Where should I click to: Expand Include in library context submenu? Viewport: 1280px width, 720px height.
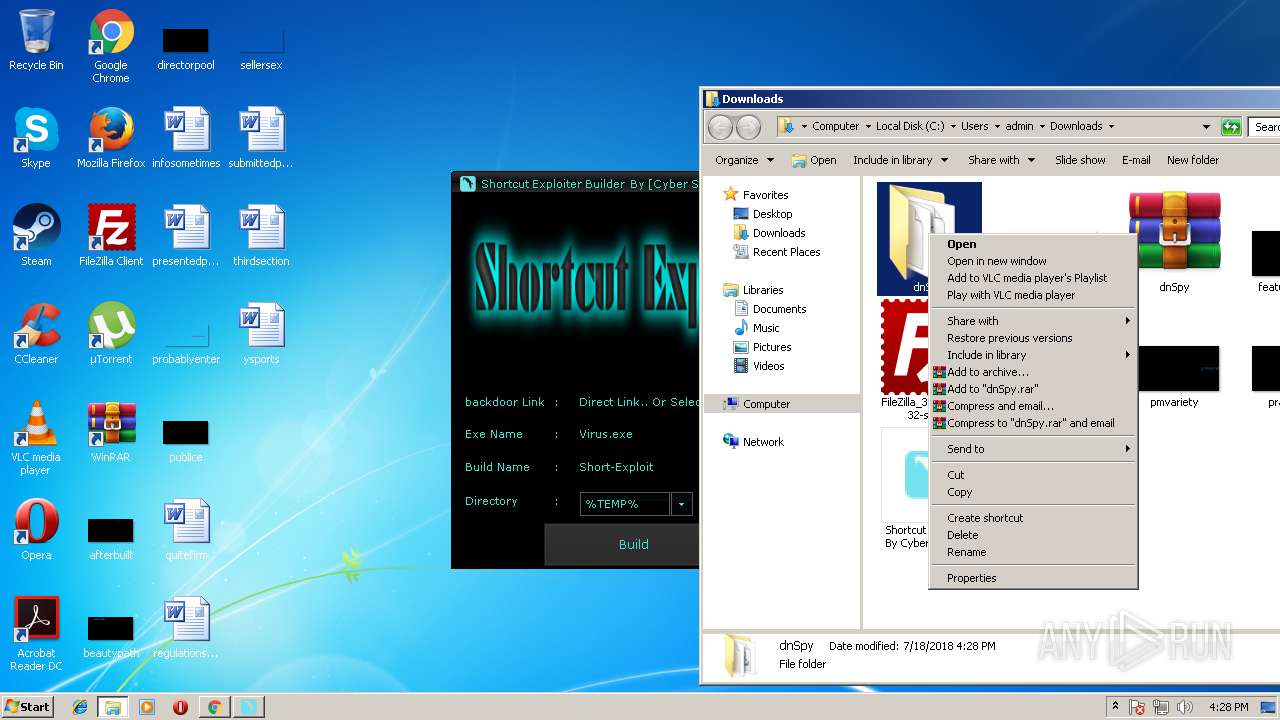point(1034,355)
